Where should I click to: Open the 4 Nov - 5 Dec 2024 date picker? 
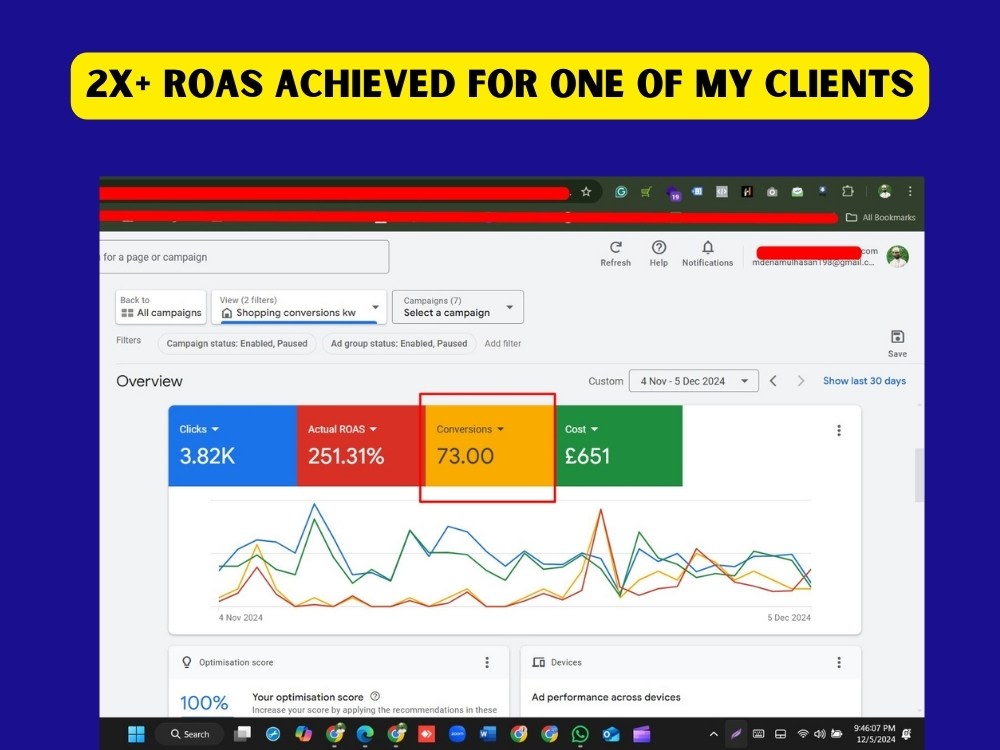[693, 381]
